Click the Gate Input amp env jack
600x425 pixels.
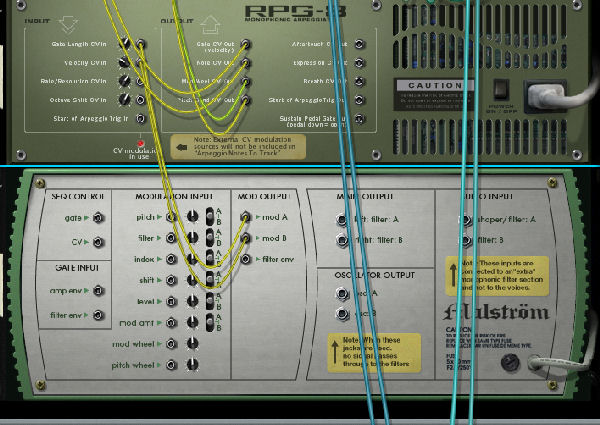tap(98, 291)
